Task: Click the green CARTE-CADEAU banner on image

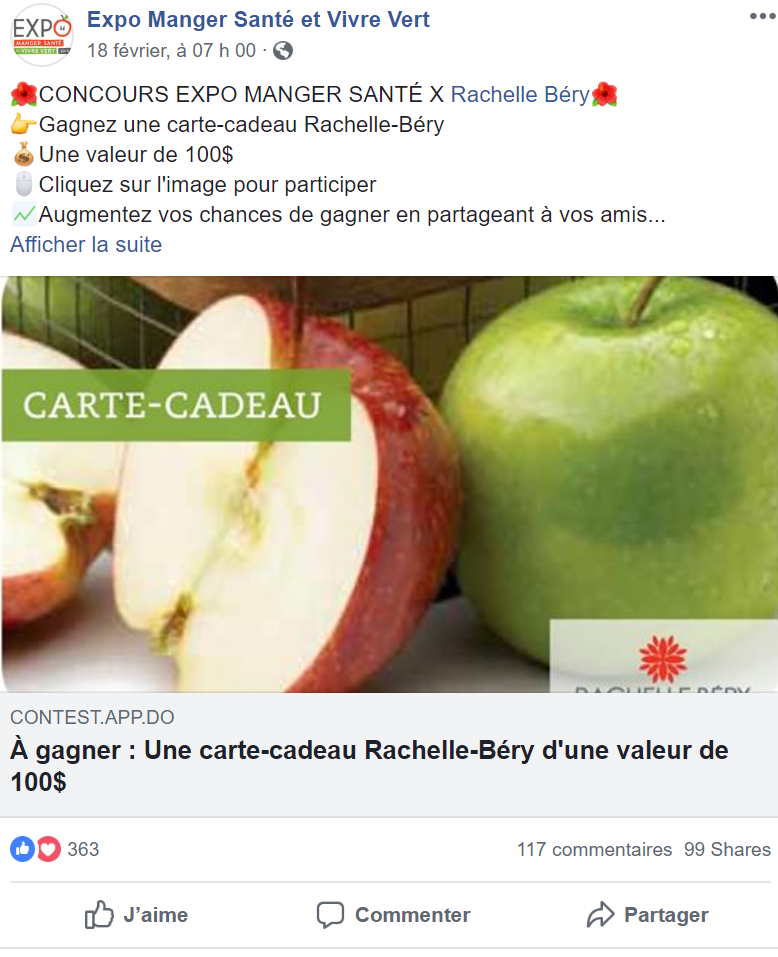Action: tap(176, 405)
